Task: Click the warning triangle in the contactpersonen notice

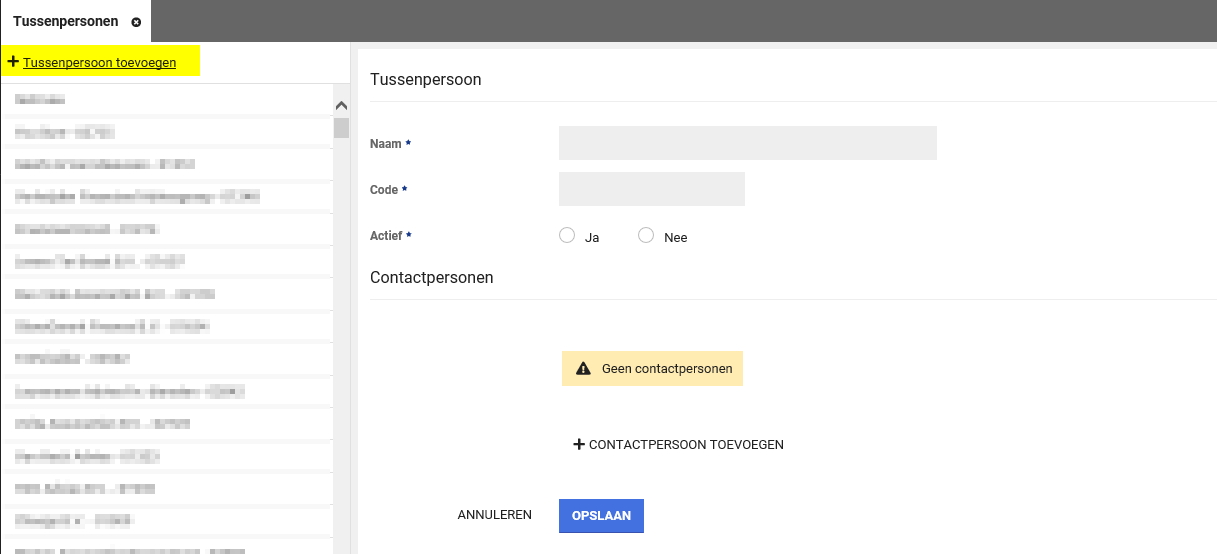Action: point(583,369)
